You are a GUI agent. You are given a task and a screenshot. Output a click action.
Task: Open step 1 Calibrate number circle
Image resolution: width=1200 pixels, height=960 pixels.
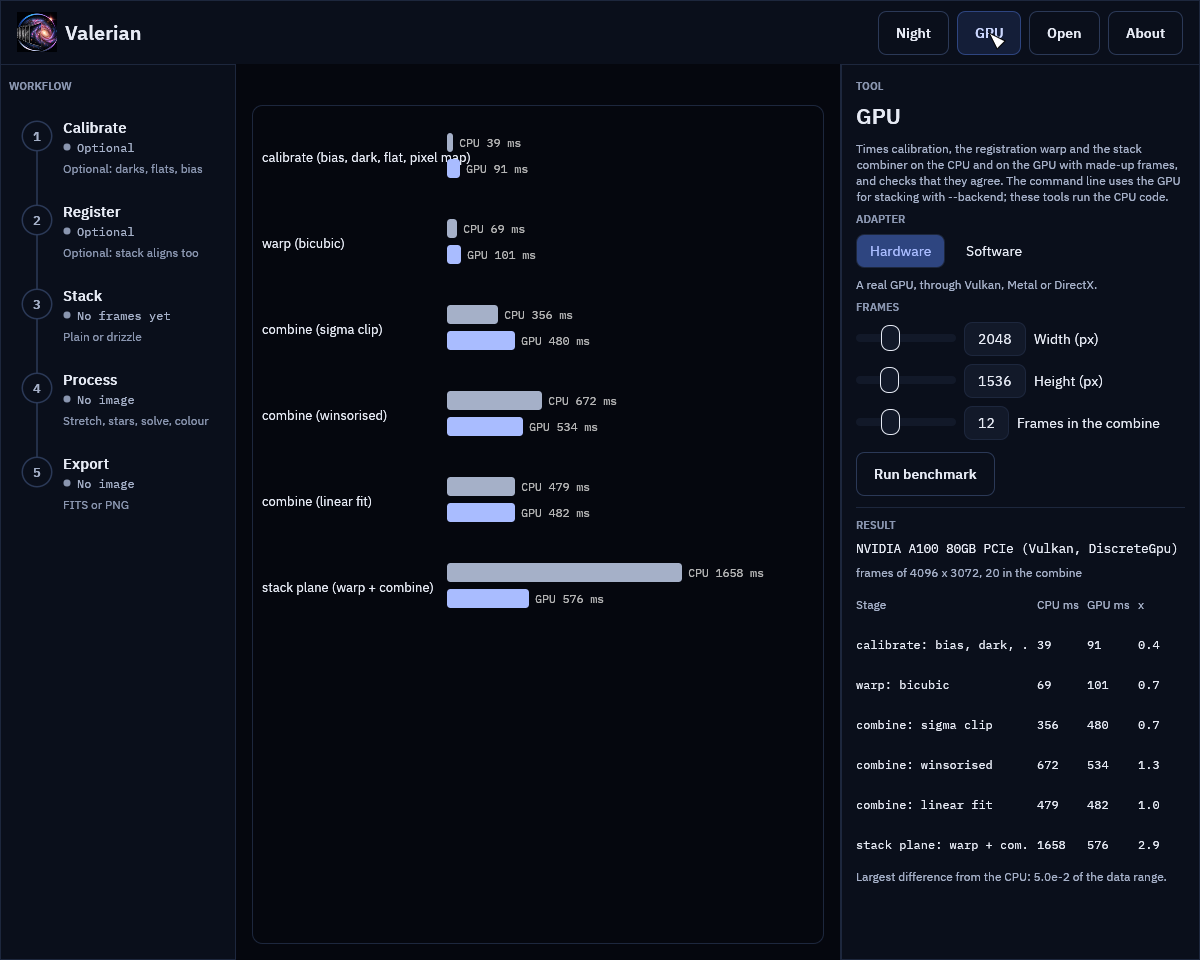pos(37,136)
